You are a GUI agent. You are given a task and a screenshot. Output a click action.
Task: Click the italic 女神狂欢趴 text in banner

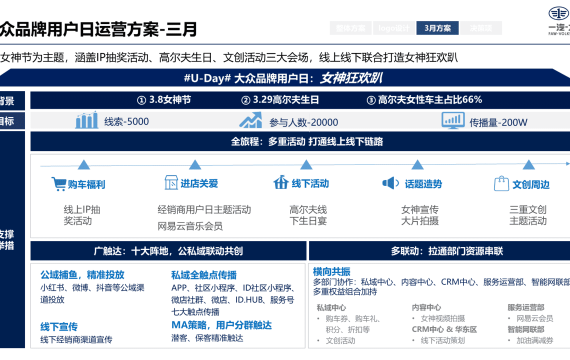(351, 78)
